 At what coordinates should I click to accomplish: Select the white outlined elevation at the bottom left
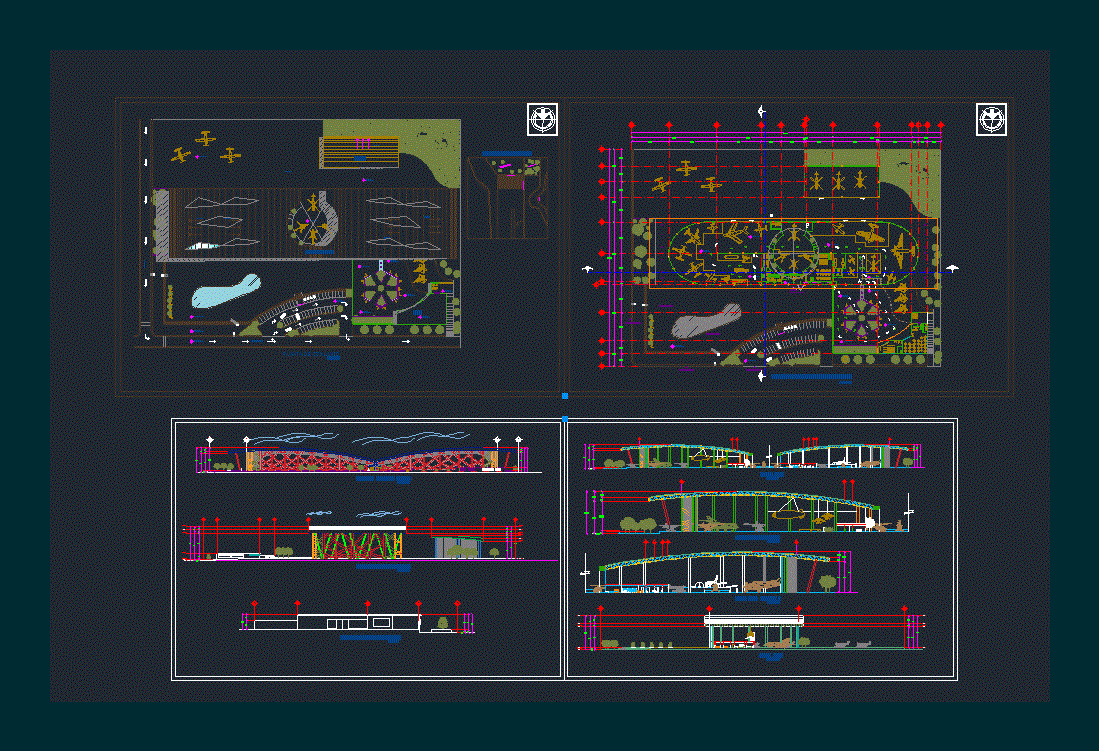coord(357,618)
